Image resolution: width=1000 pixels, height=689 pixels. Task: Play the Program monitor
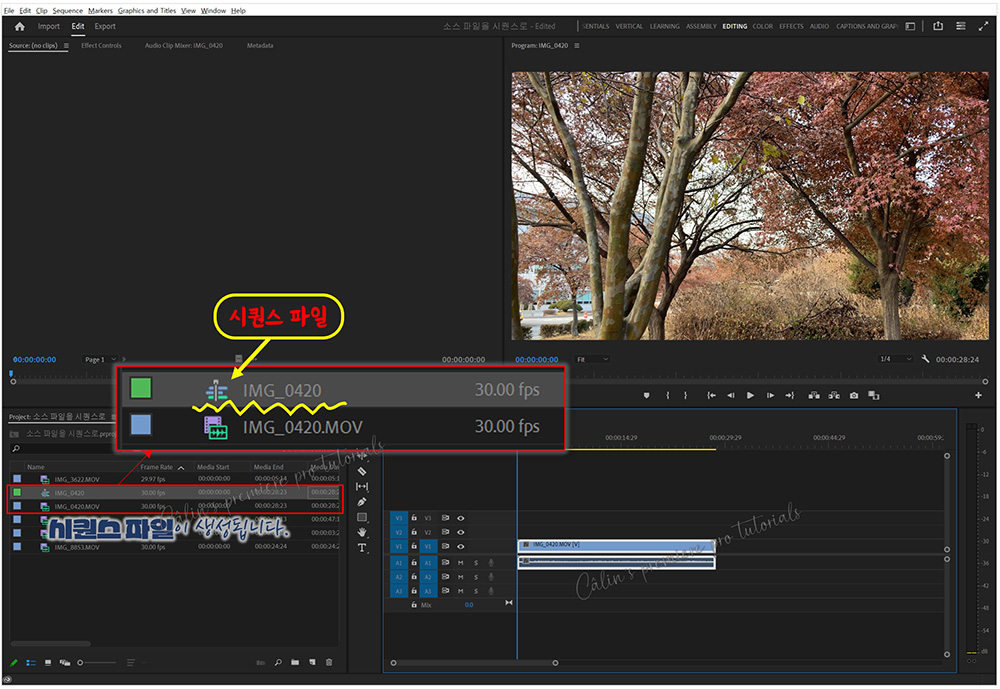tap(751, 396)
